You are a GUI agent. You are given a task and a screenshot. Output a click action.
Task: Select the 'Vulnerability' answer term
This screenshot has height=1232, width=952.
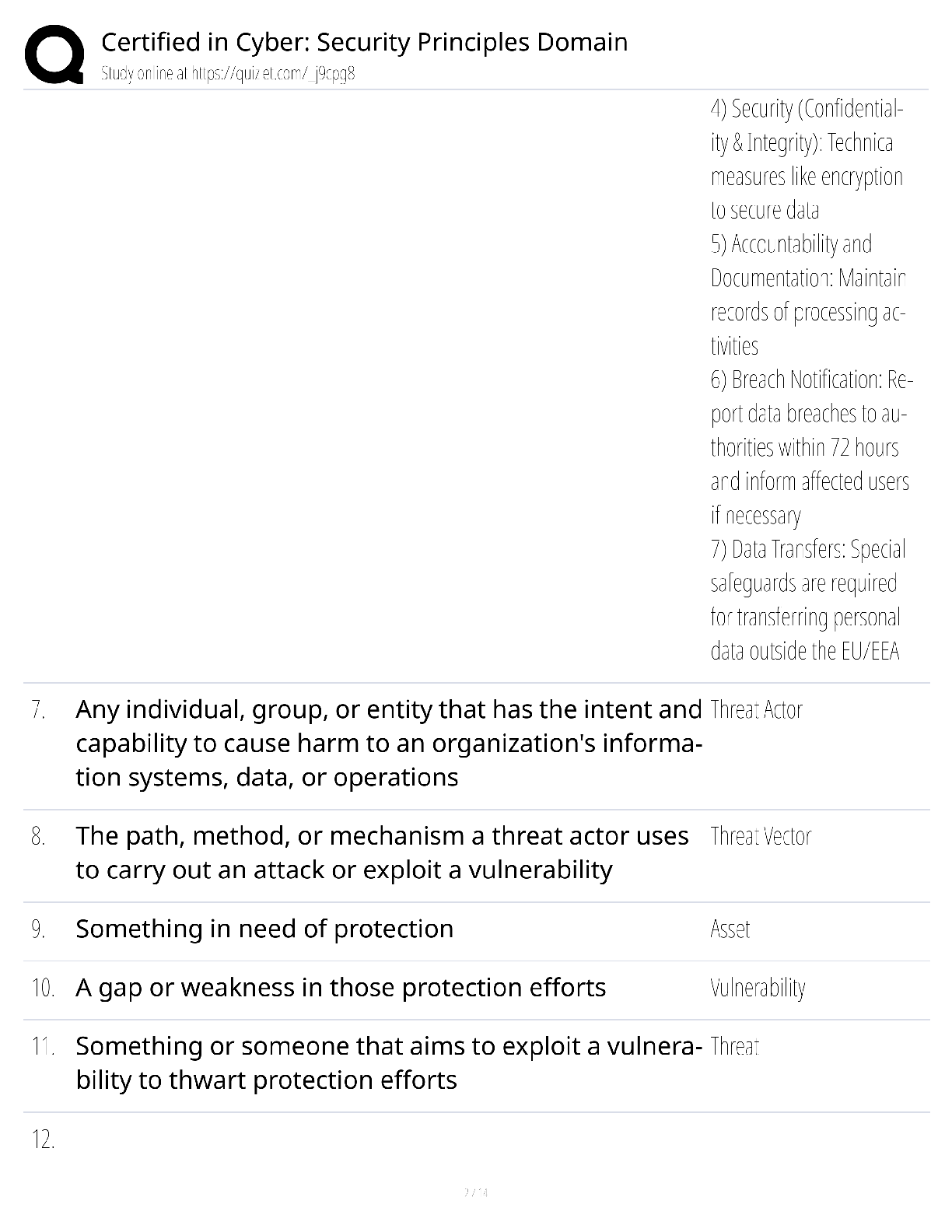tap(758, 988)
